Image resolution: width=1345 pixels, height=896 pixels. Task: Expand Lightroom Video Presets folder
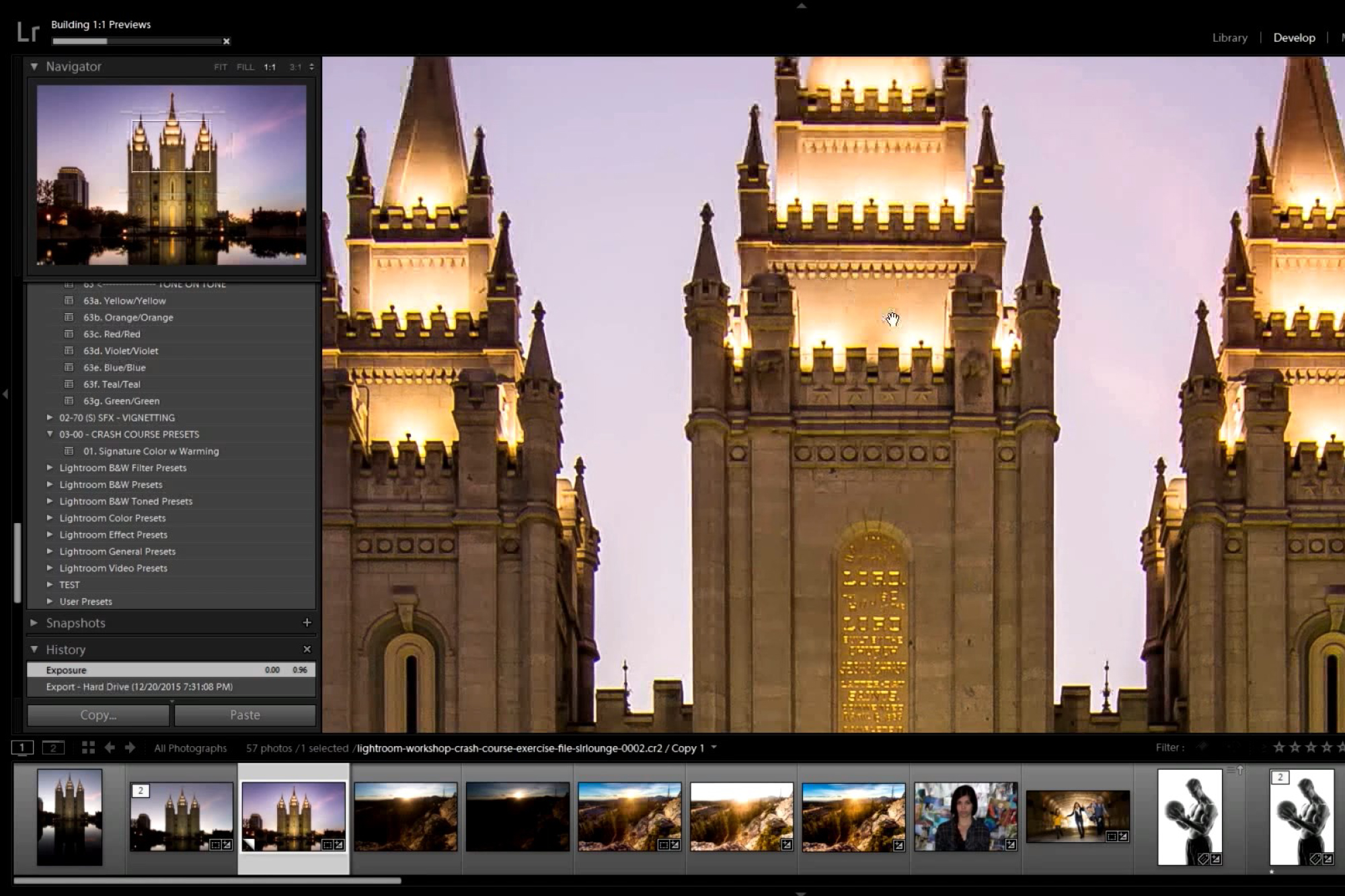coord(50,568)
